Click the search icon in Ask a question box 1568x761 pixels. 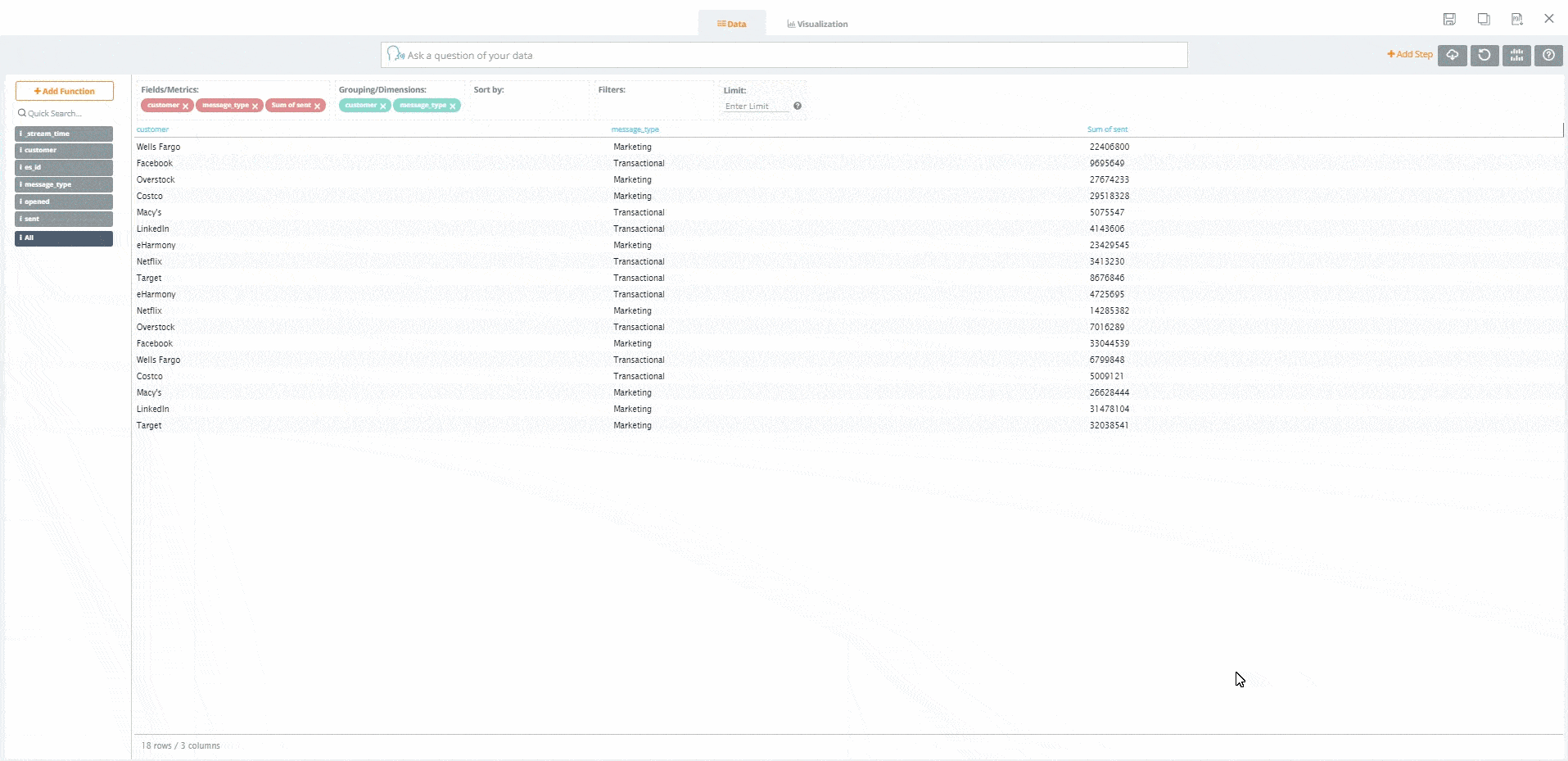coord(395,54)
